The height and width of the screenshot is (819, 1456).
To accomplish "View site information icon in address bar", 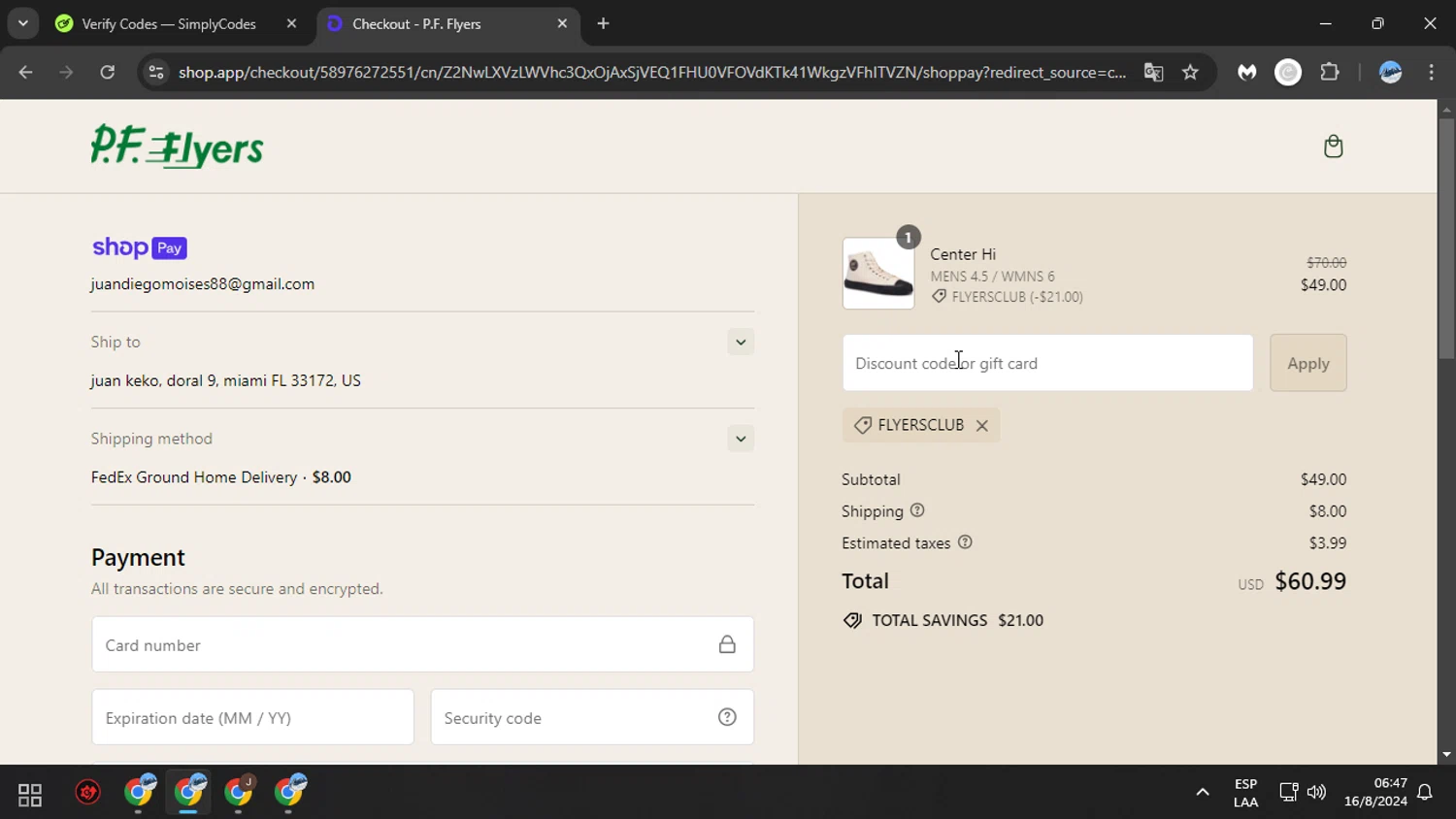I will pyautogui.click(x=156, y=72).
